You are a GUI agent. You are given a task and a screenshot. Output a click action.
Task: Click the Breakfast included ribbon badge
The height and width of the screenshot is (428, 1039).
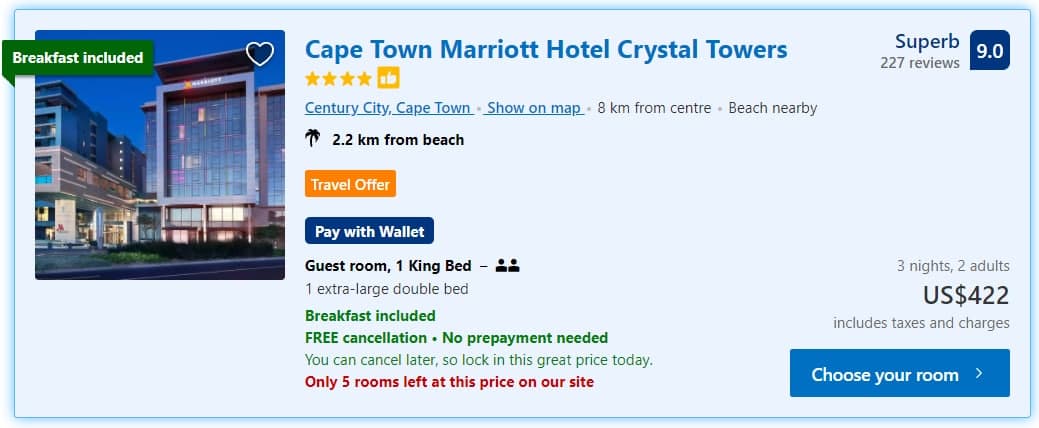coord(78,58)
